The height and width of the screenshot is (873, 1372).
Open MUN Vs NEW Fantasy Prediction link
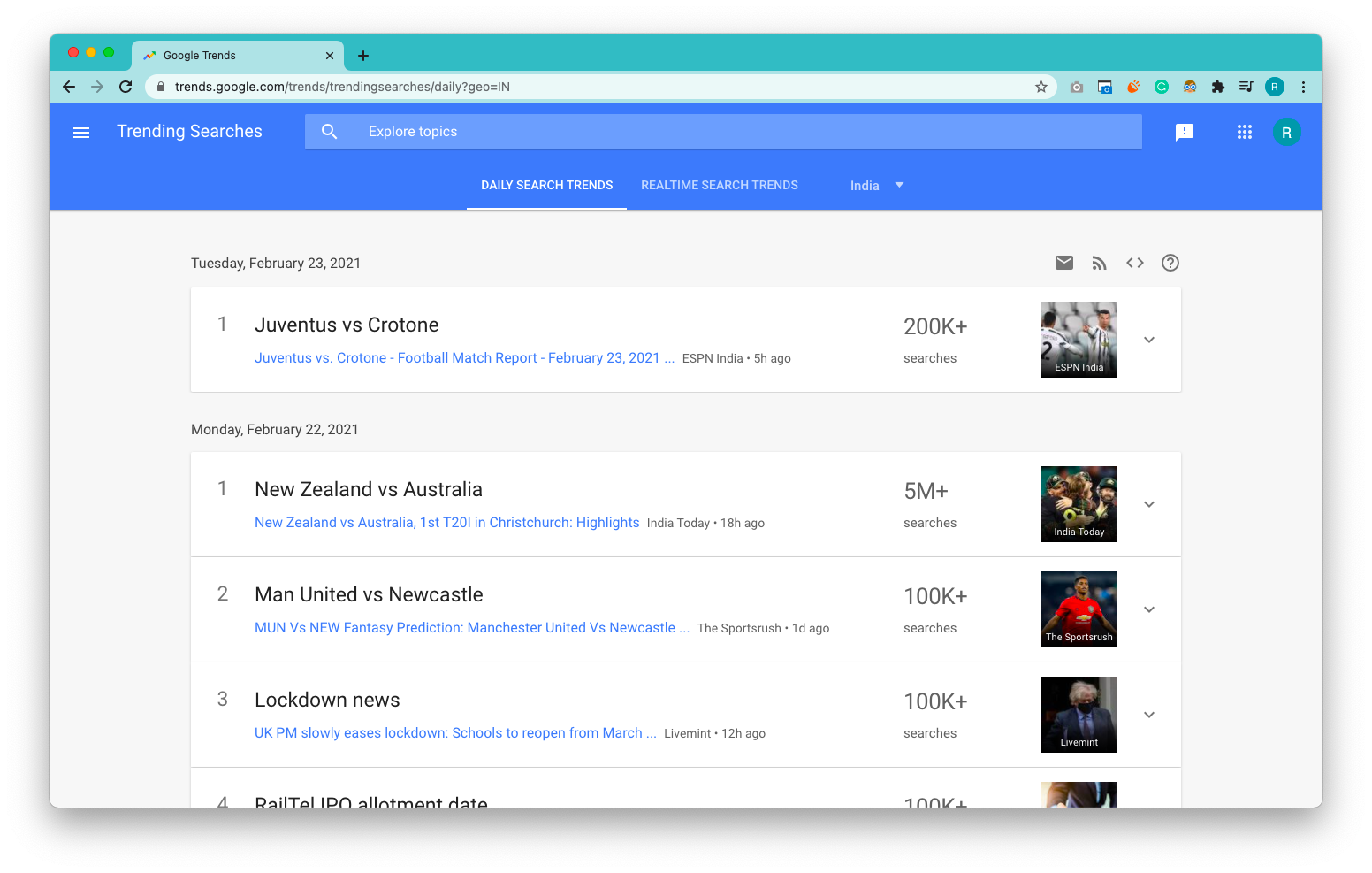coord(472,628)
